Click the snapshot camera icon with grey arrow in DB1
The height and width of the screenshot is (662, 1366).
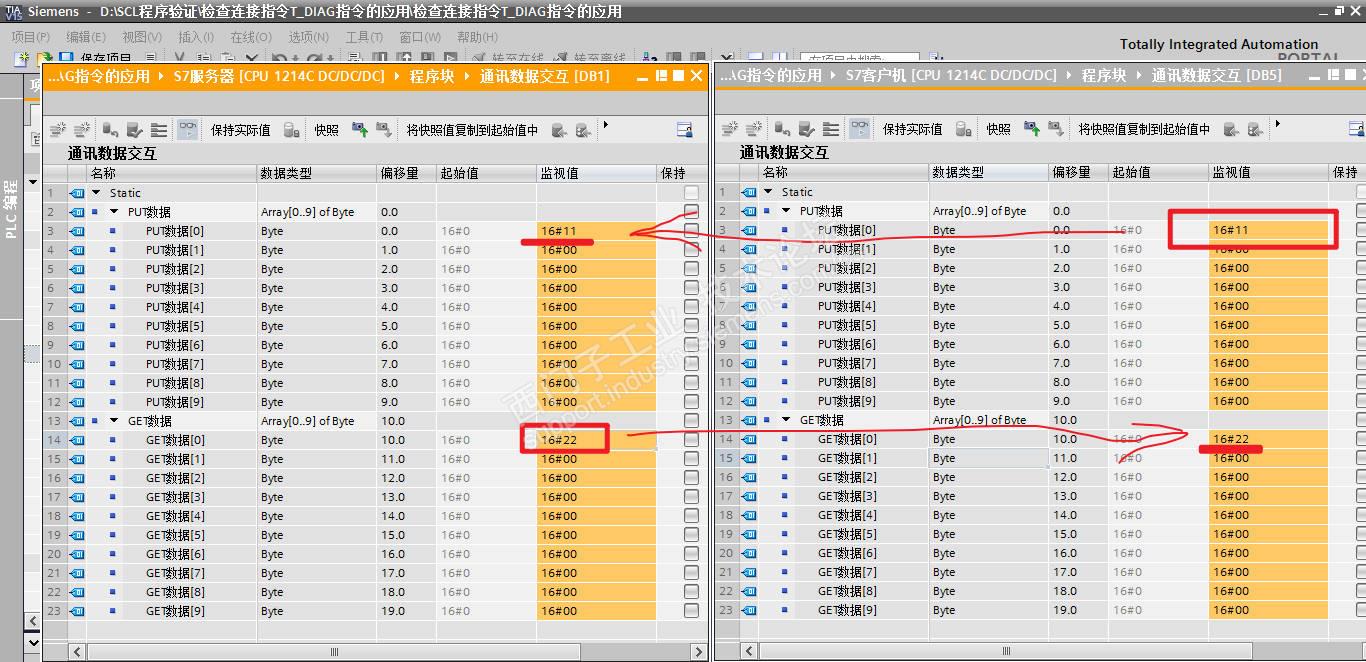click(x=383, y=130)
